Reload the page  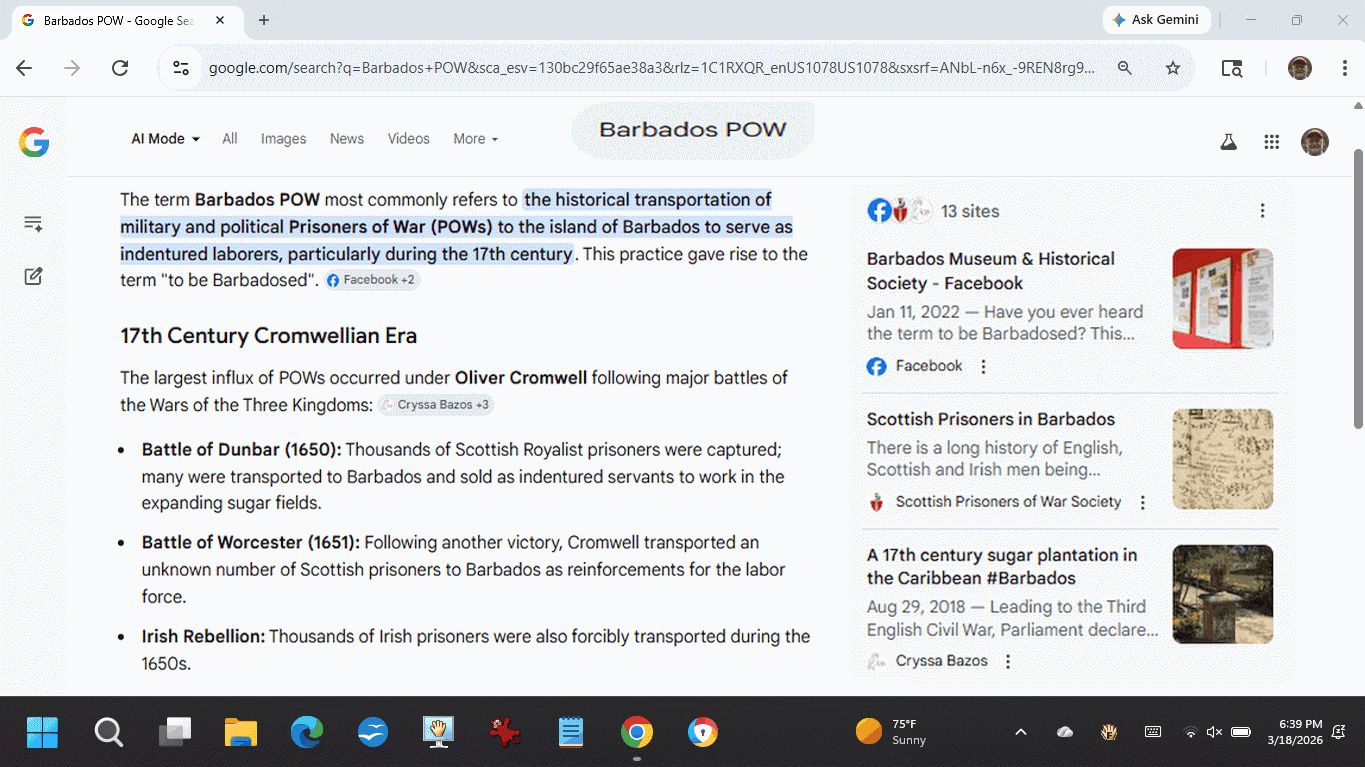[x=120, y=68]
